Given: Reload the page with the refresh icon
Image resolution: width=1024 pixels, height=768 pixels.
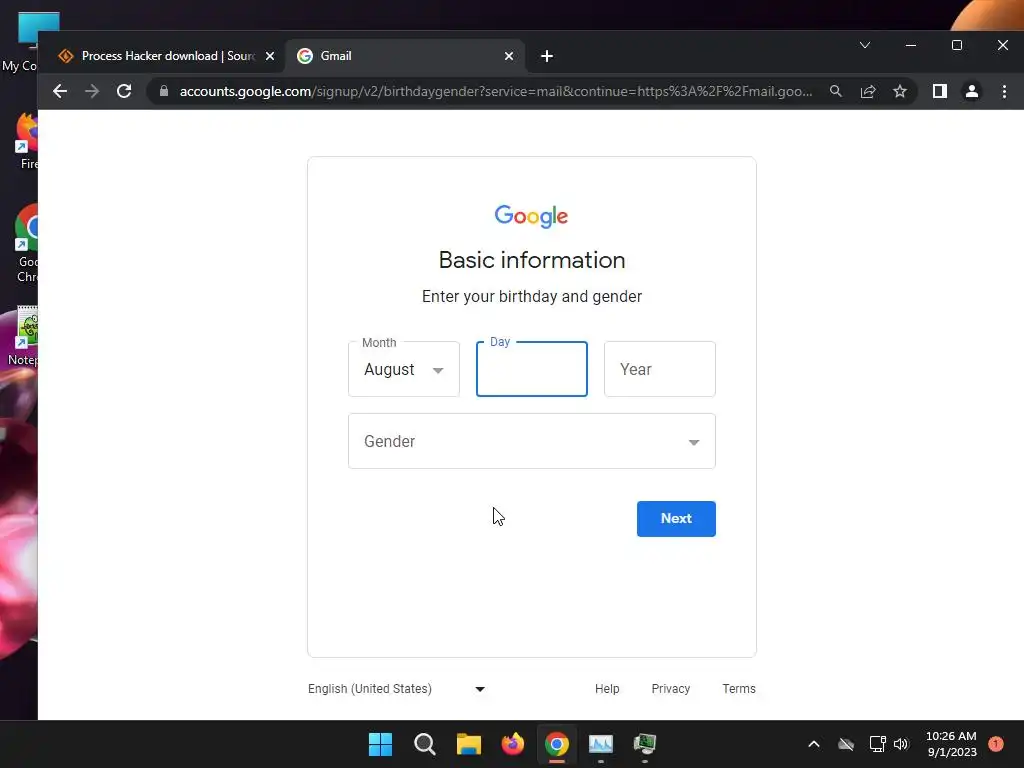Looking at the screenshot, I should coord(124,91).
